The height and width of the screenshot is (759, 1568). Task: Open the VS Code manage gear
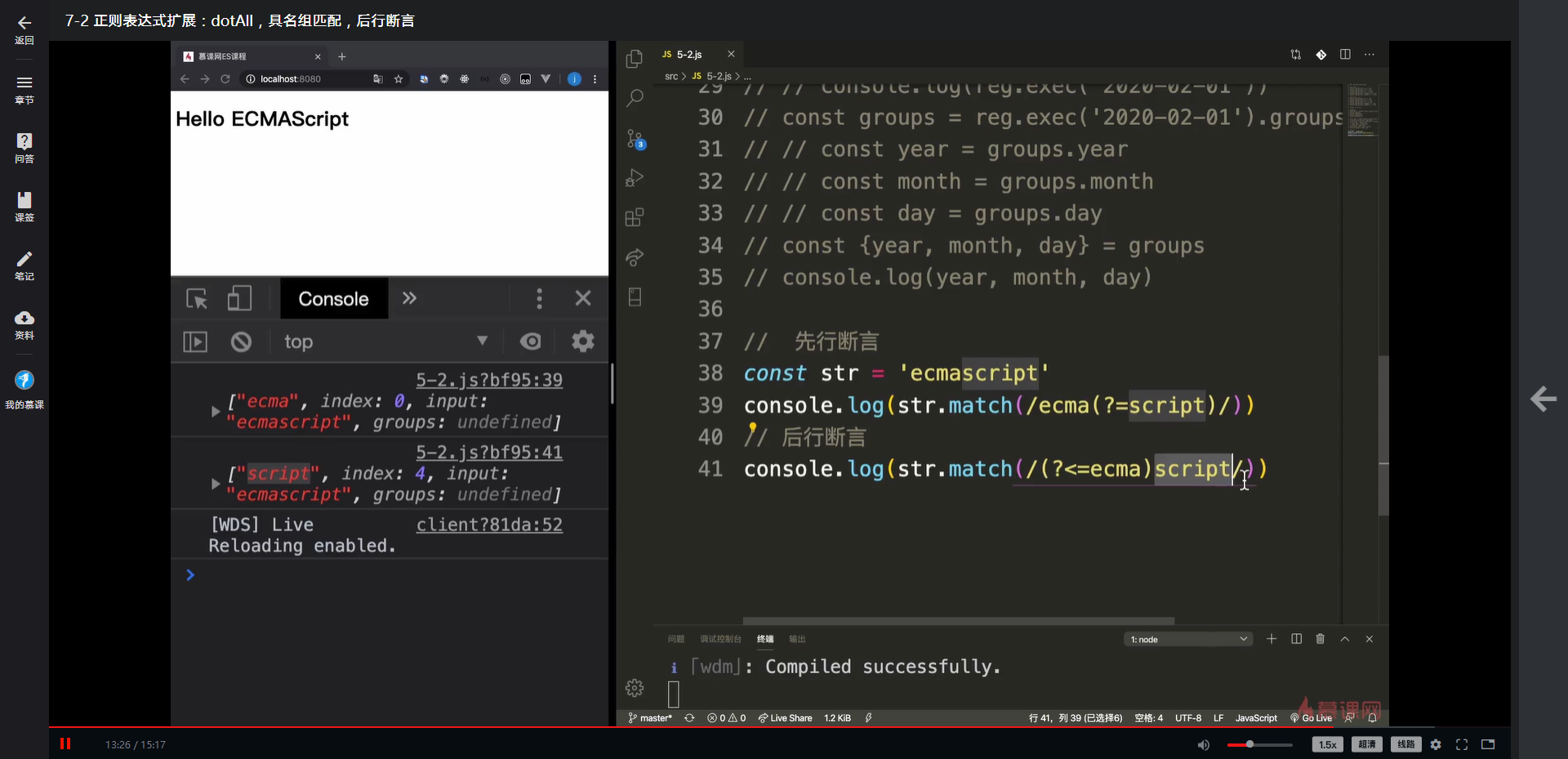(x=635, y=688)
